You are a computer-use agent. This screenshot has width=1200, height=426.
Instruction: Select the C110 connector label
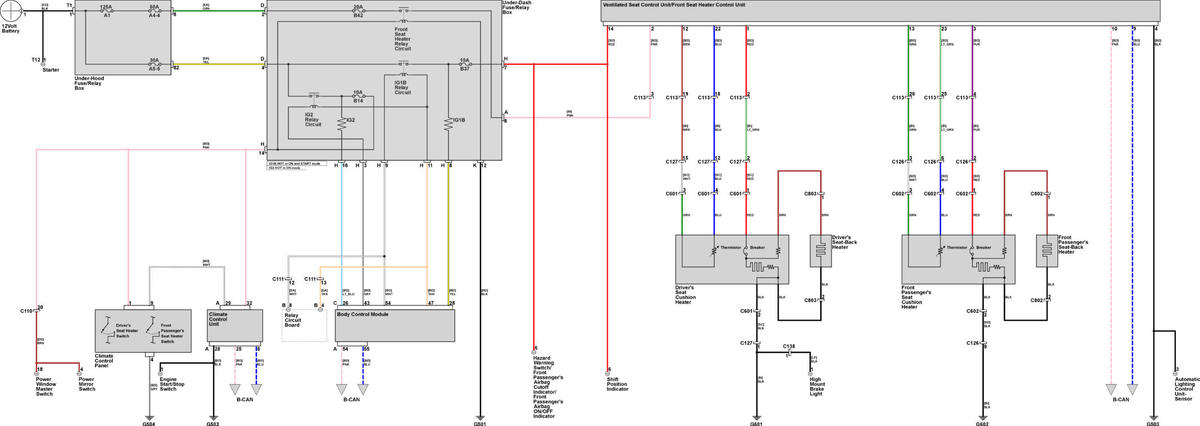[x=26, y=311]
